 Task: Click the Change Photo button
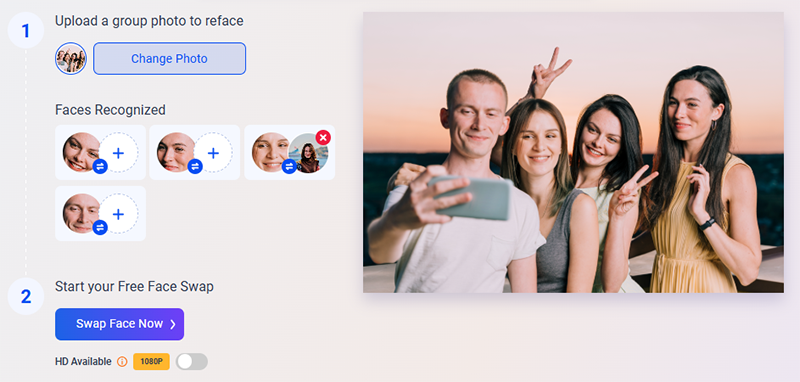[x=169, y=59]
